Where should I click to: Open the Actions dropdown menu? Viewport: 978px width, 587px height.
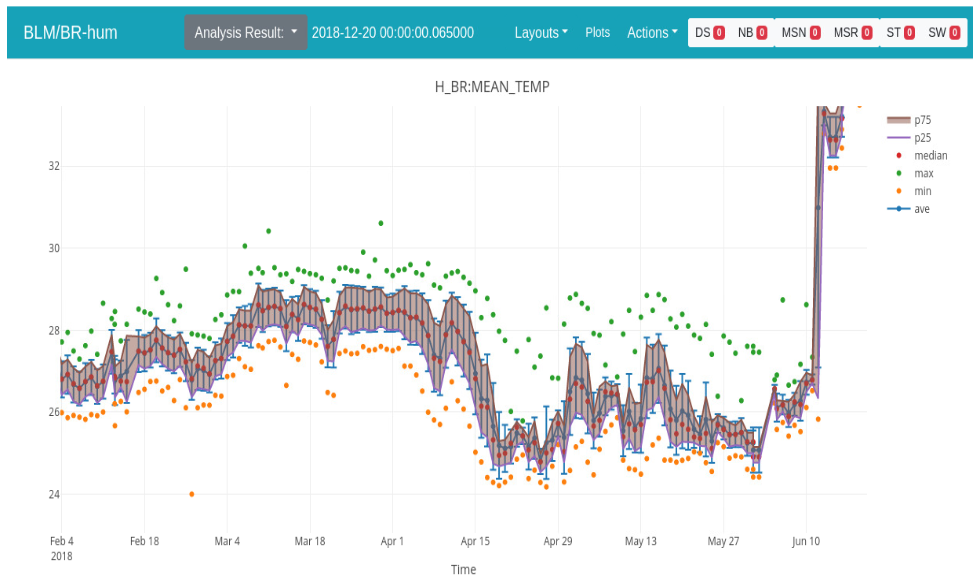[x=652, y=32]
